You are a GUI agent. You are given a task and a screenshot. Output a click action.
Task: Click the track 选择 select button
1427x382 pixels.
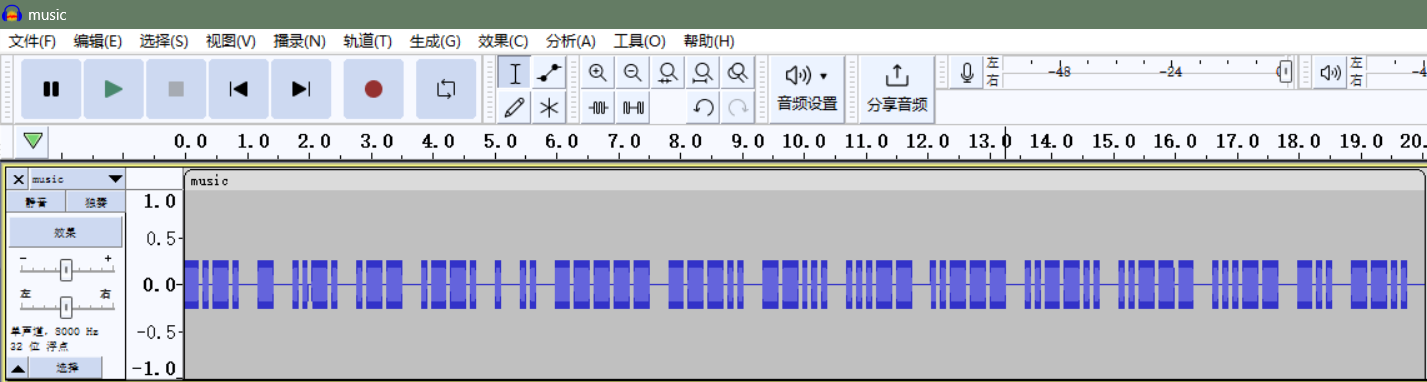66,368
